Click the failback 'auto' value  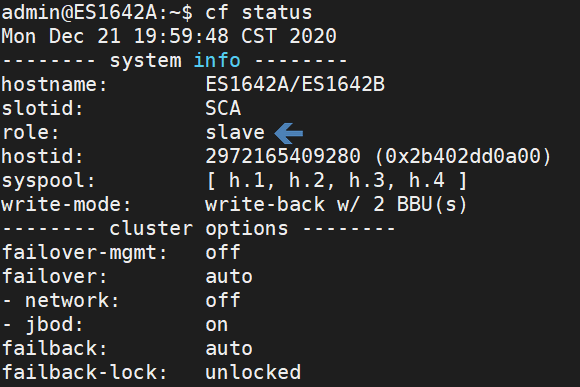[x=229, y=349]
